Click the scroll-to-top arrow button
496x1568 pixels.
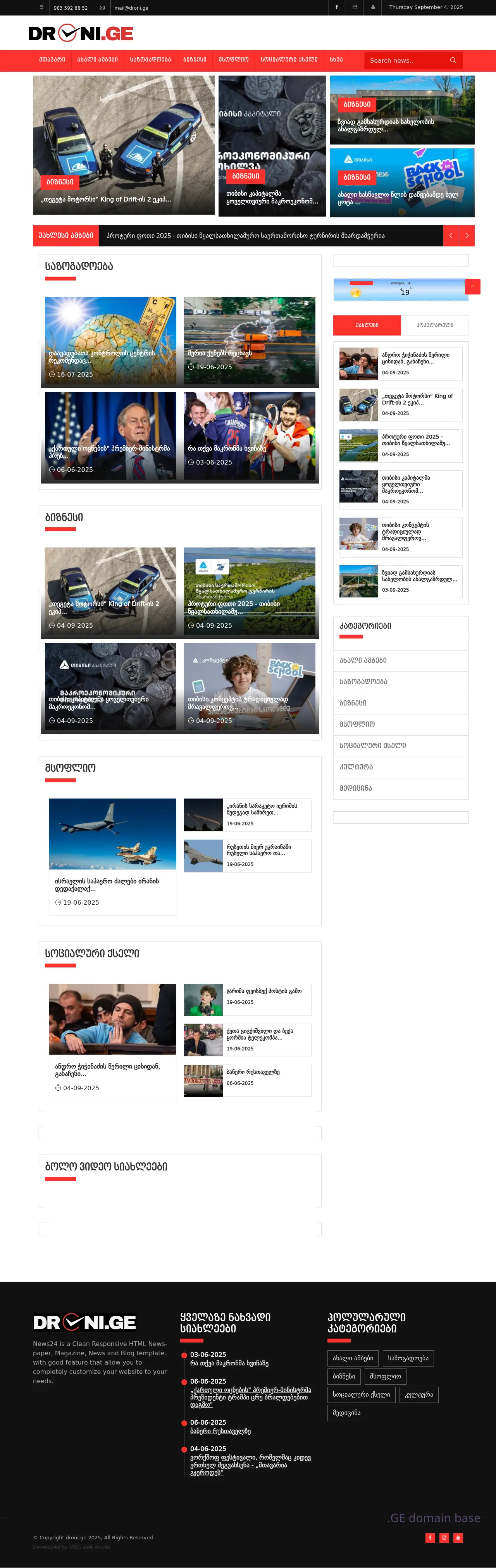[x=472, y=286]
